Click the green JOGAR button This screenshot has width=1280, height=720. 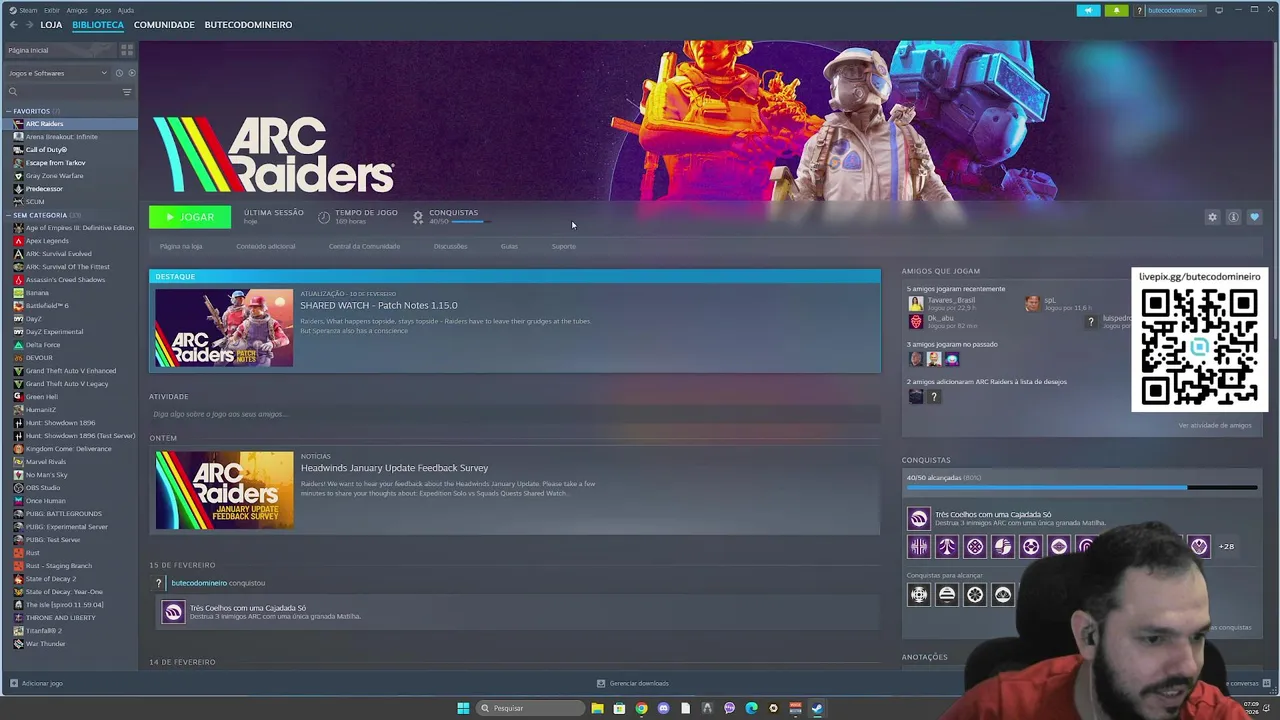click(190, 217)
